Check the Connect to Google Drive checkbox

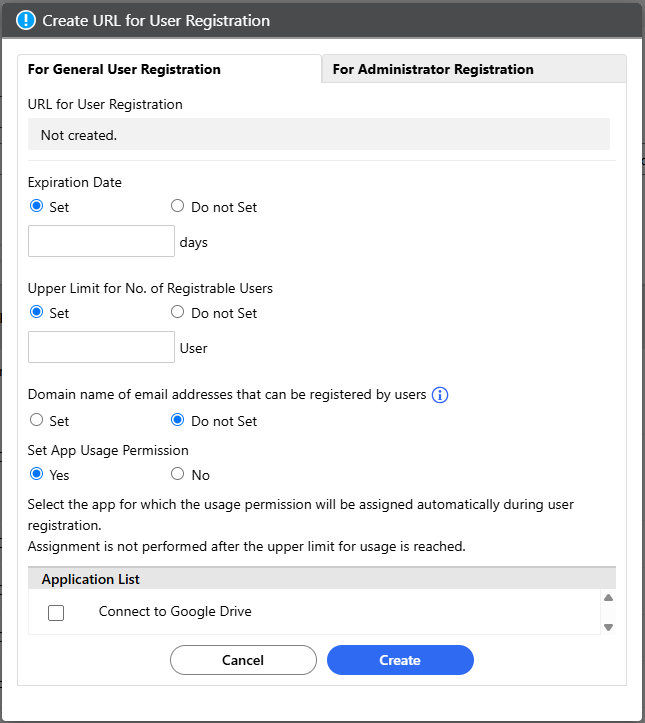(56, 613)
